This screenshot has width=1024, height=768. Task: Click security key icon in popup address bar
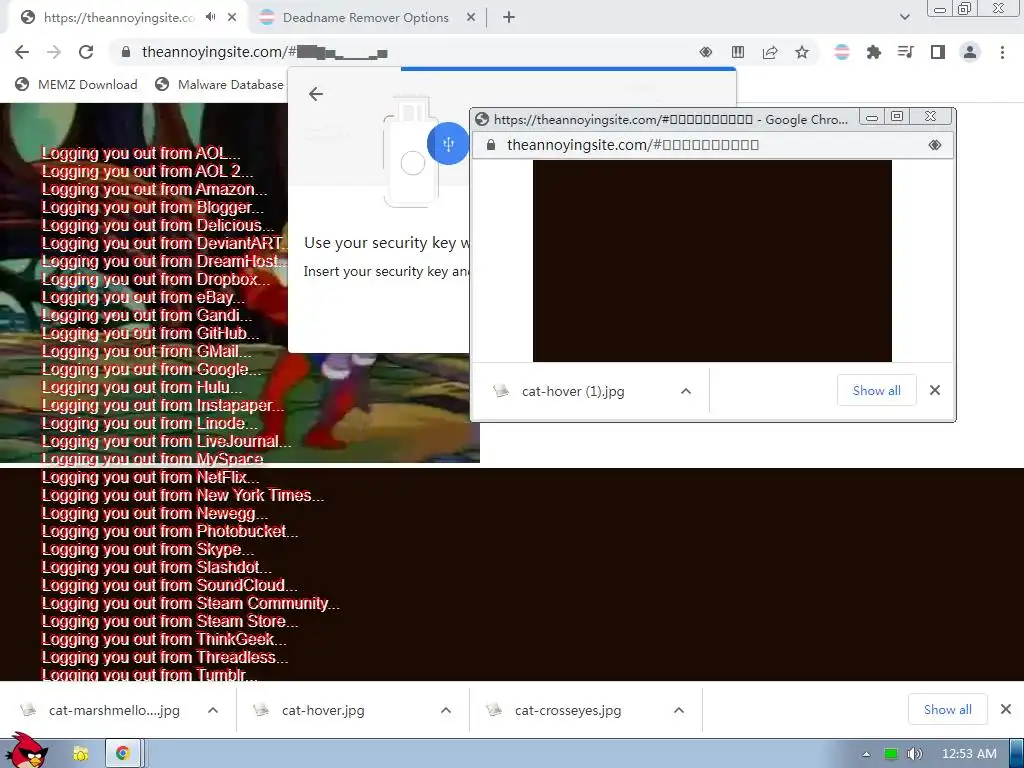(935, 145)
